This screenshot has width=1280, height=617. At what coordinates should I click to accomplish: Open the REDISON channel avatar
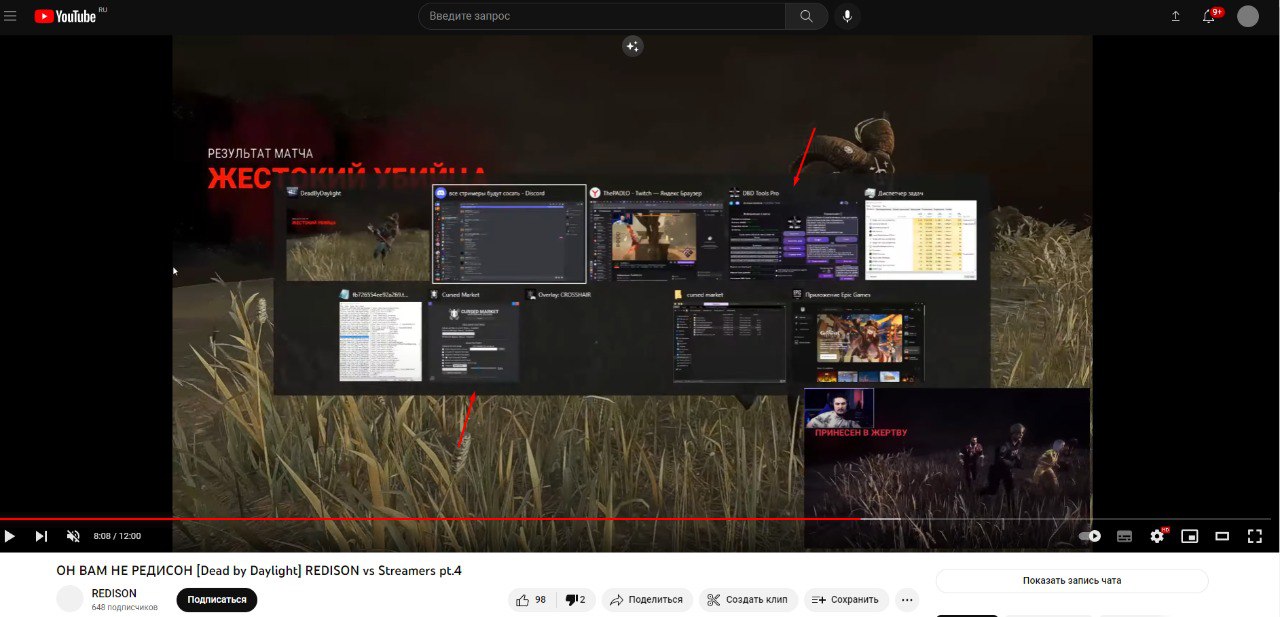pos(70,599)
